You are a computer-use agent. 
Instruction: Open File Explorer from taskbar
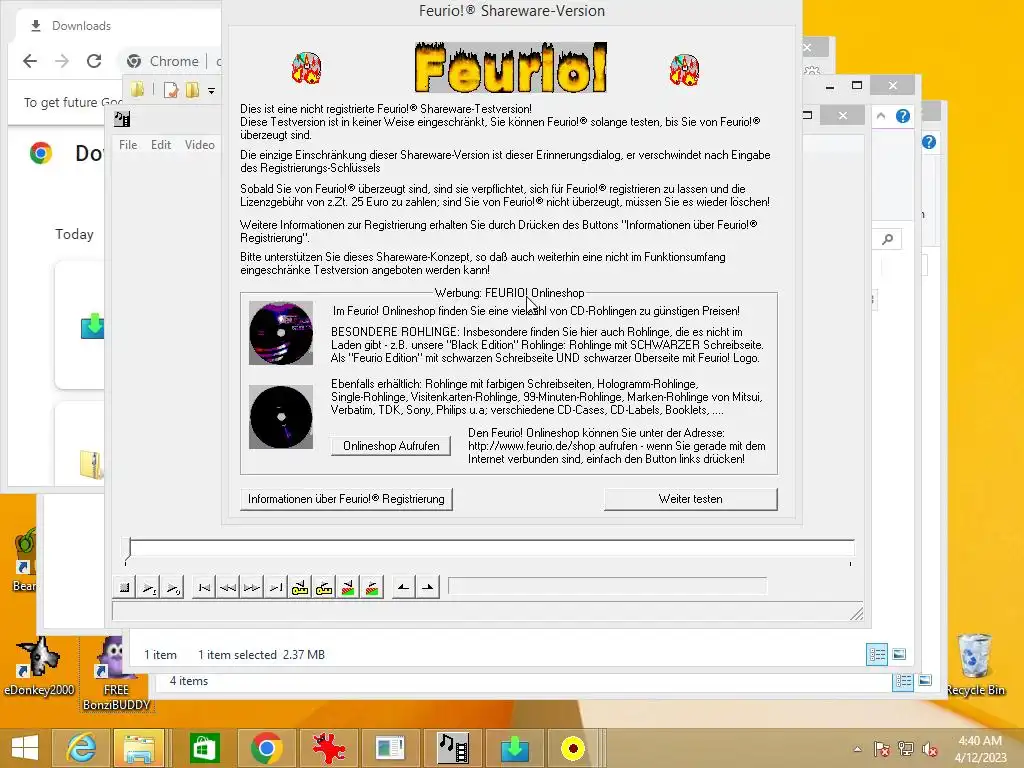coord(139,748)
